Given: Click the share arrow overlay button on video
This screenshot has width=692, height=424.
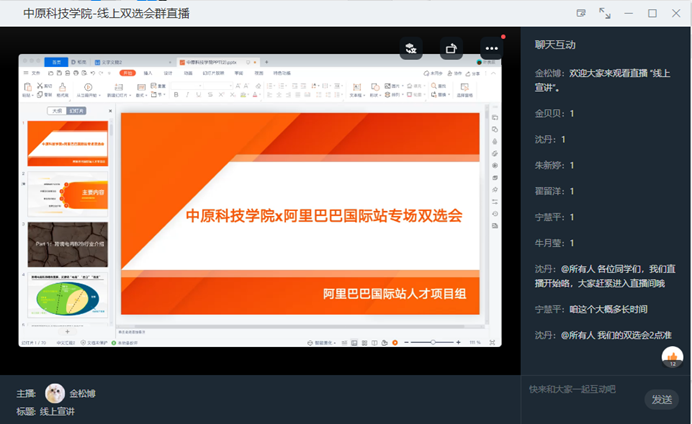Looking at the screenshot, I should pyautogui.click(x=451, y=48).
